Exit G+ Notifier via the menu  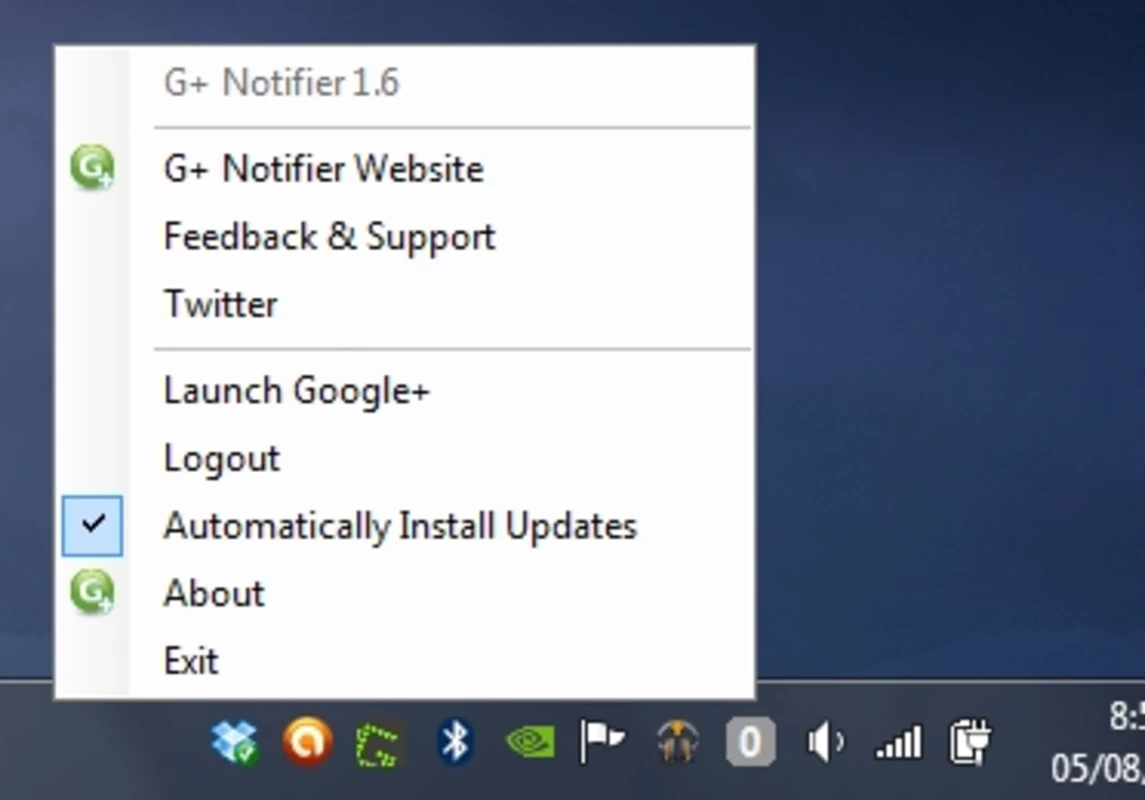[x=405, y=661]
